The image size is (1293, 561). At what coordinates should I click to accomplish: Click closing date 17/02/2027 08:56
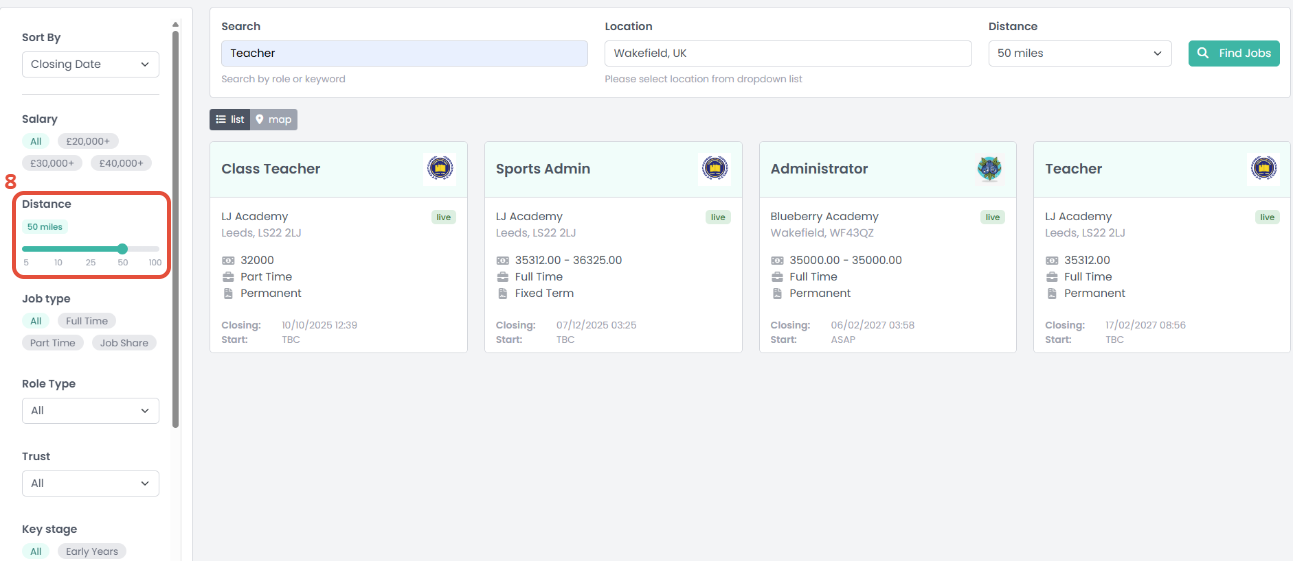(1147, 325)
